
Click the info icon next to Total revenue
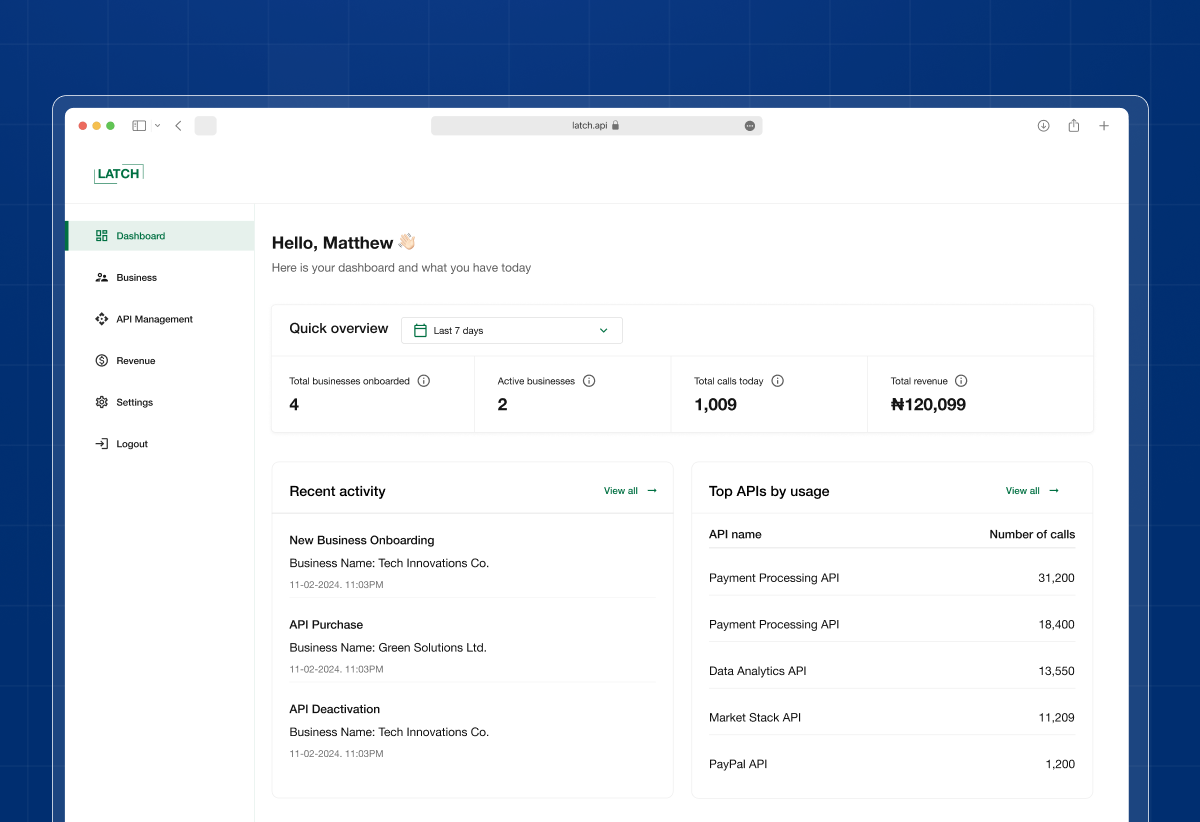tap(961, 381)
